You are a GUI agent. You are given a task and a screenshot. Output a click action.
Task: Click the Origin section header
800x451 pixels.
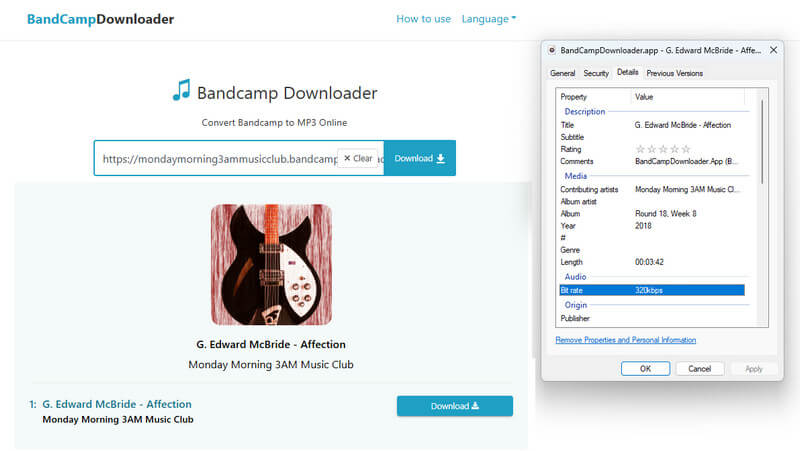[576, 305]
